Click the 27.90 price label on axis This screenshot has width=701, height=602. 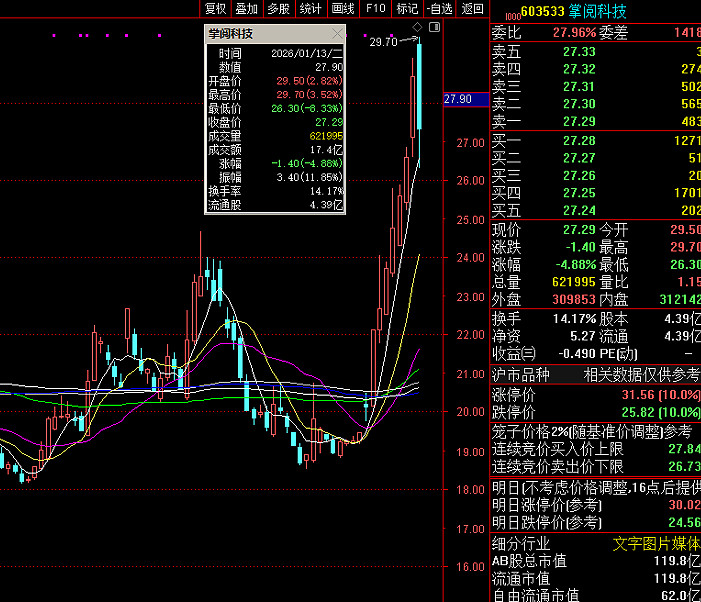point(457,99)
